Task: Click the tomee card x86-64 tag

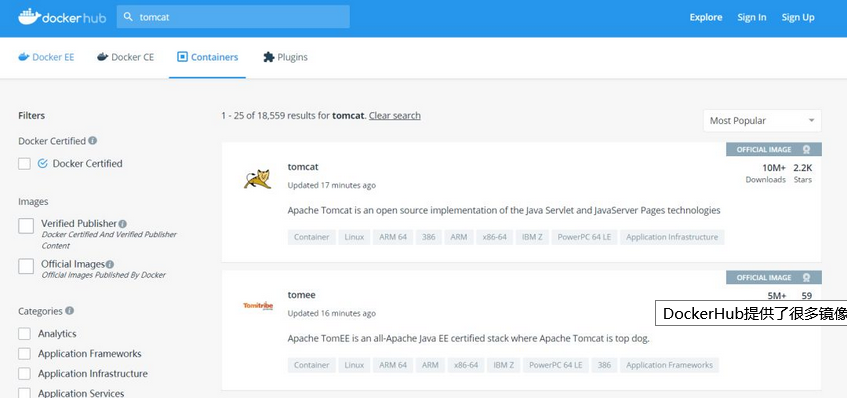Action: (x=466, y=365)
